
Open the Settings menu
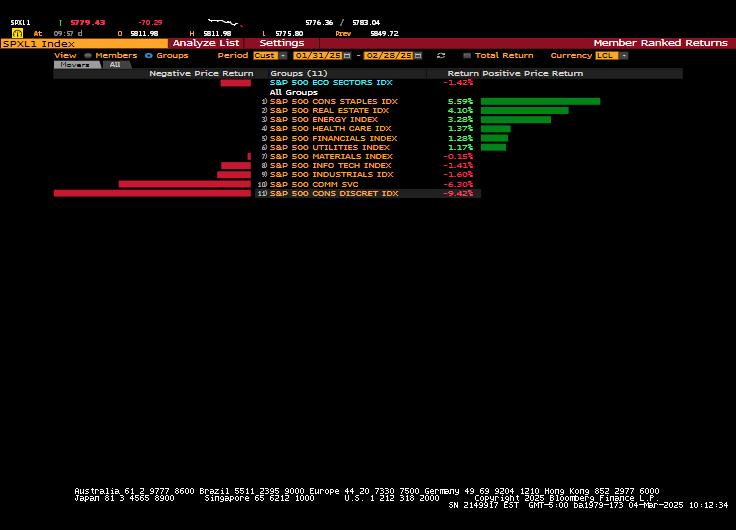(x=282, y=43)
